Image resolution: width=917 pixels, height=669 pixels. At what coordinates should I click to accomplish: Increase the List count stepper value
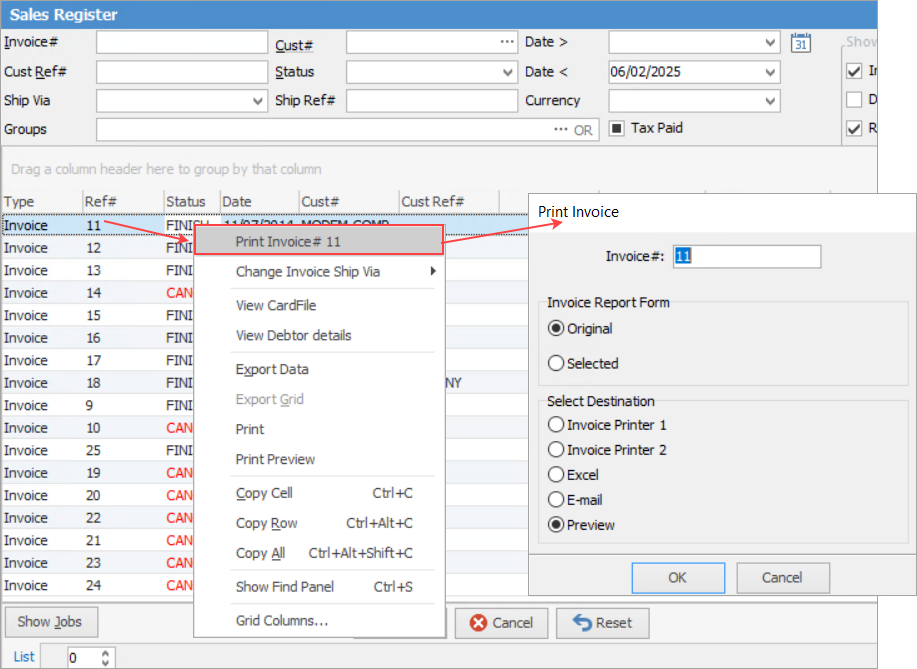[x=107, y=652]
